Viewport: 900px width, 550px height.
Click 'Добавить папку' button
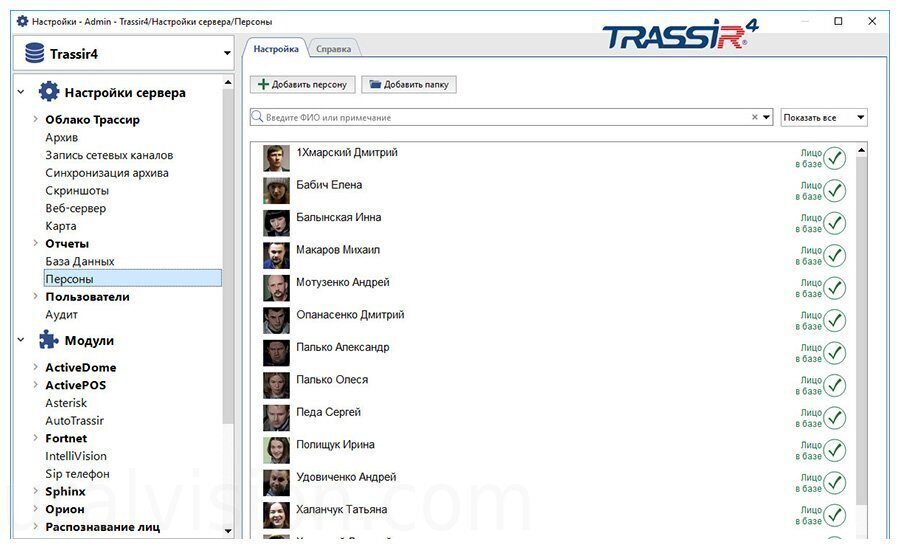tap(409, 84)
